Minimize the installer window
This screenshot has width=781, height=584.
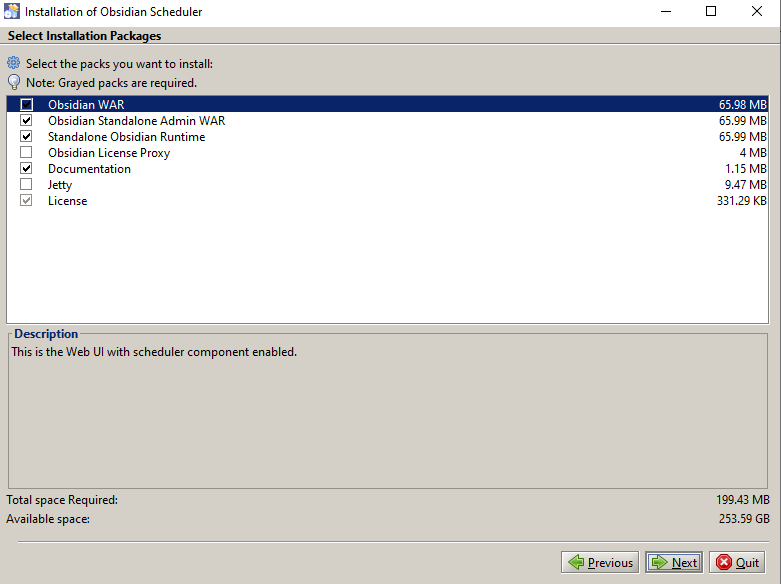[x=666, y=11]
